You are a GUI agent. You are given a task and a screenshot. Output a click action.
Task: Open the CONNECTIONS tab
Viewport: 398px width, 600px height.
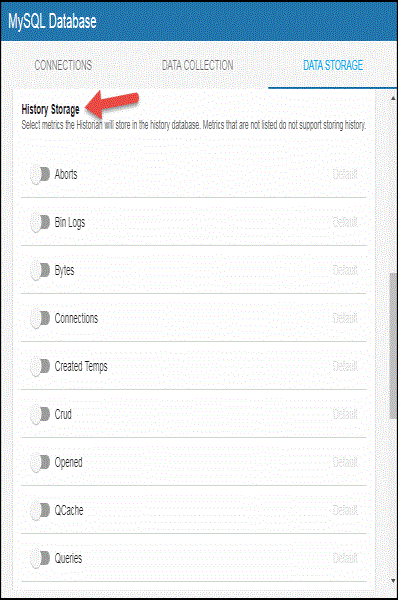63,65
